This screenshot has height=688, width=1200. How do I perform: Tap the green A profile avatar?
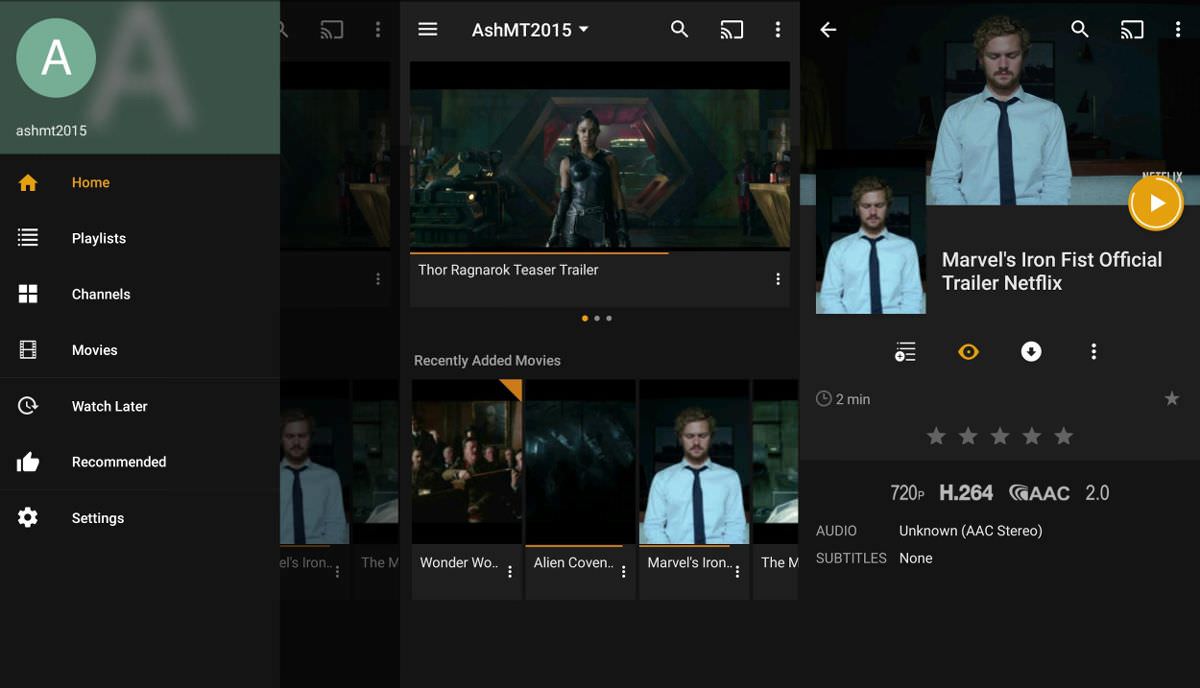click(x=56, y=58)
